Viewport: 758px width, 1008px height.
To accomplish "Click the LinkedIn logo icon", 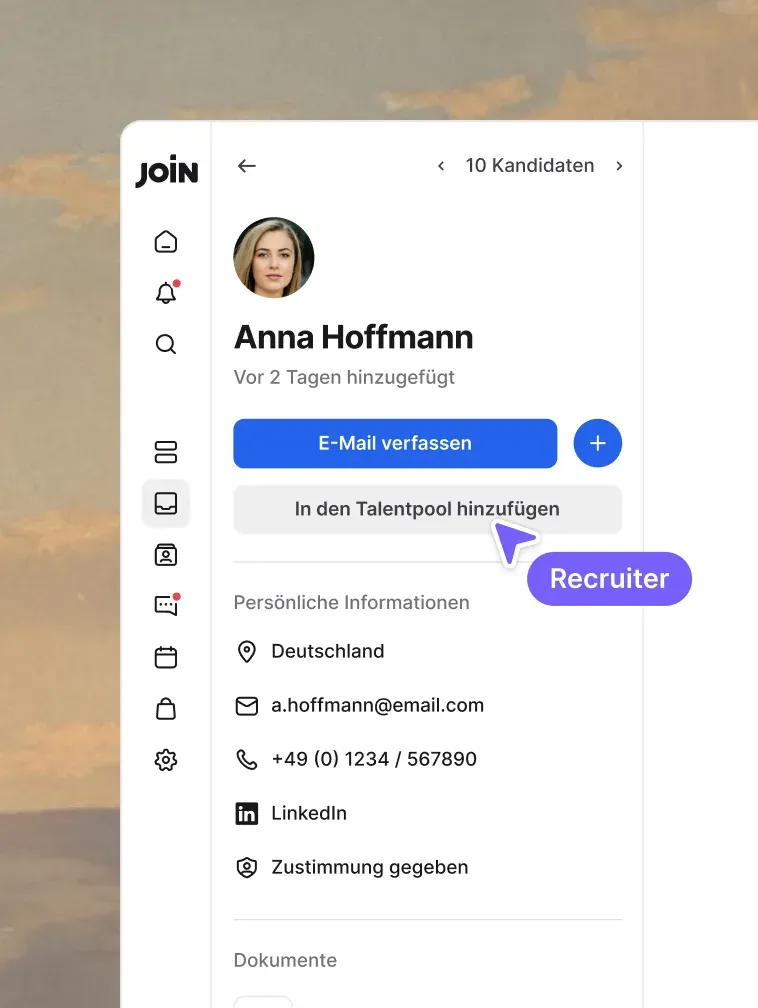I will coord(247,814).
